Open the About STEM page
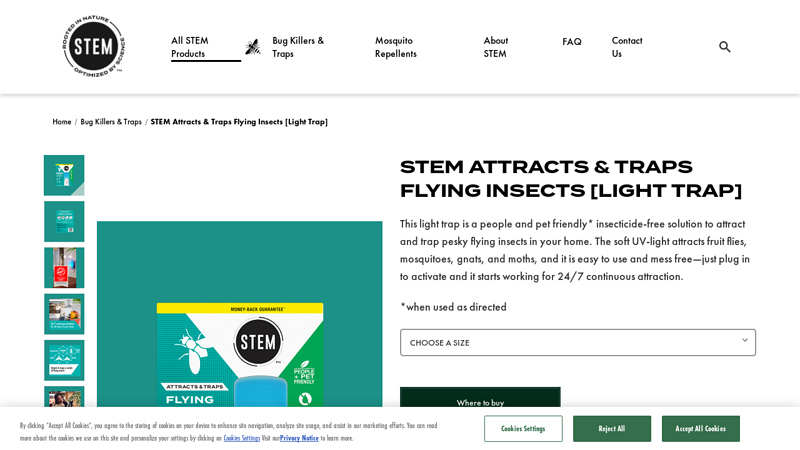Screen dimensions: 800x450 click(x=495, y=47)
